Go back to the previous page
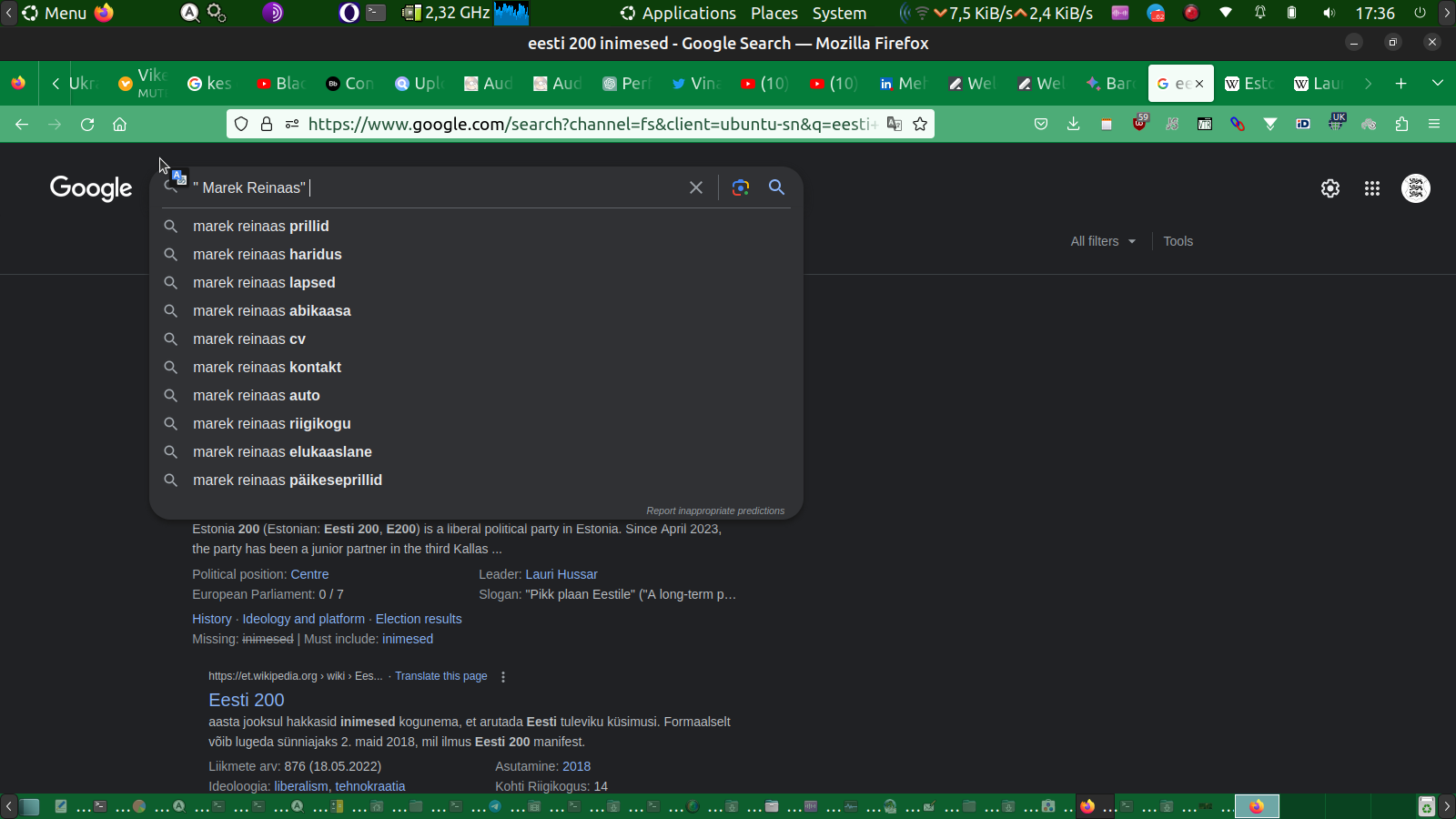 (22, 125)
